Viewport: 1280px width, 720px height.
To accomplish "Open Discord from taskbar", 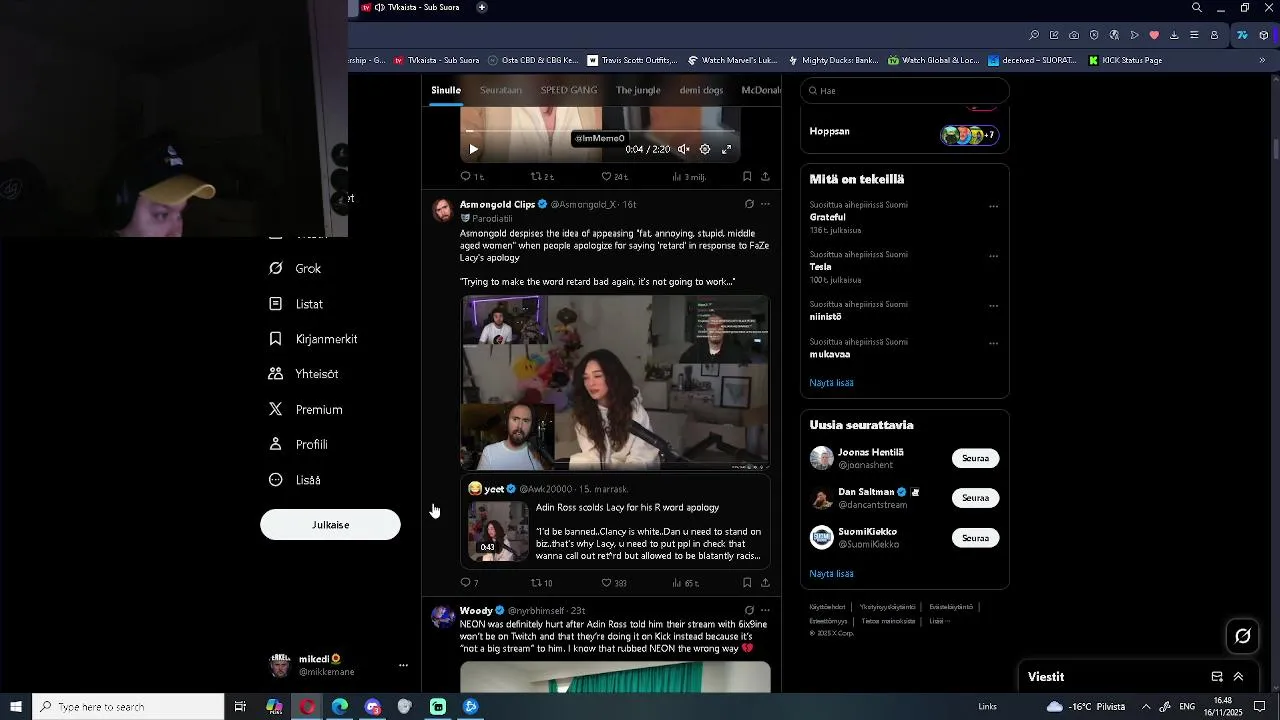I will (373, 707).
